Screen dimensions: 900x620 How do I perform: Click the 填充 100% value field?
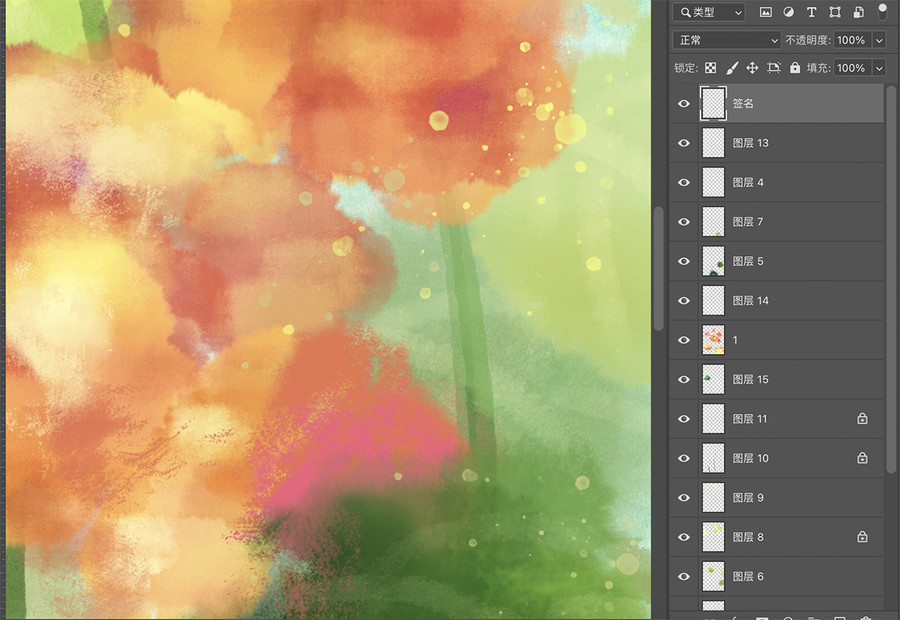[852, 68]
